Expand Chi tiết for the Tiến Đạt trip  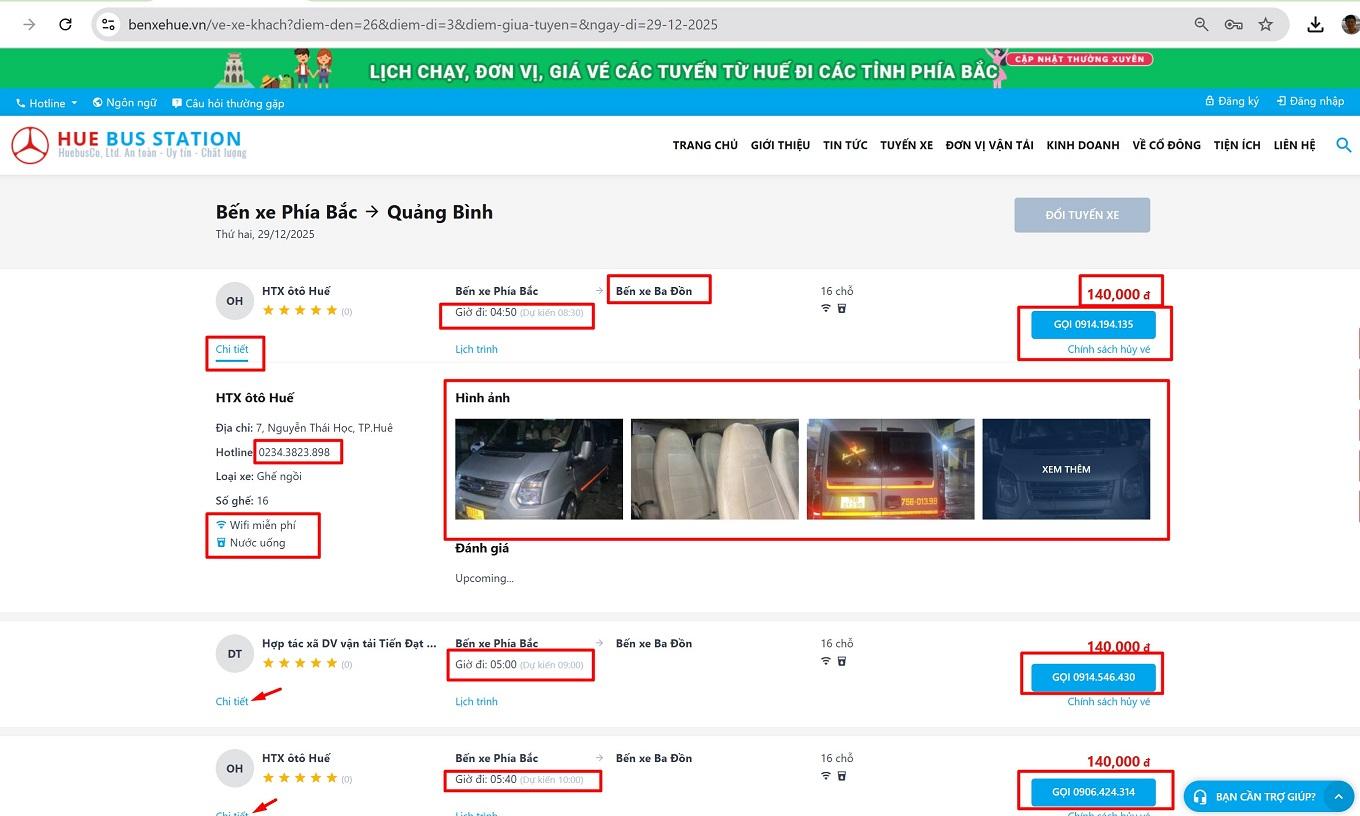coord(232,701)
